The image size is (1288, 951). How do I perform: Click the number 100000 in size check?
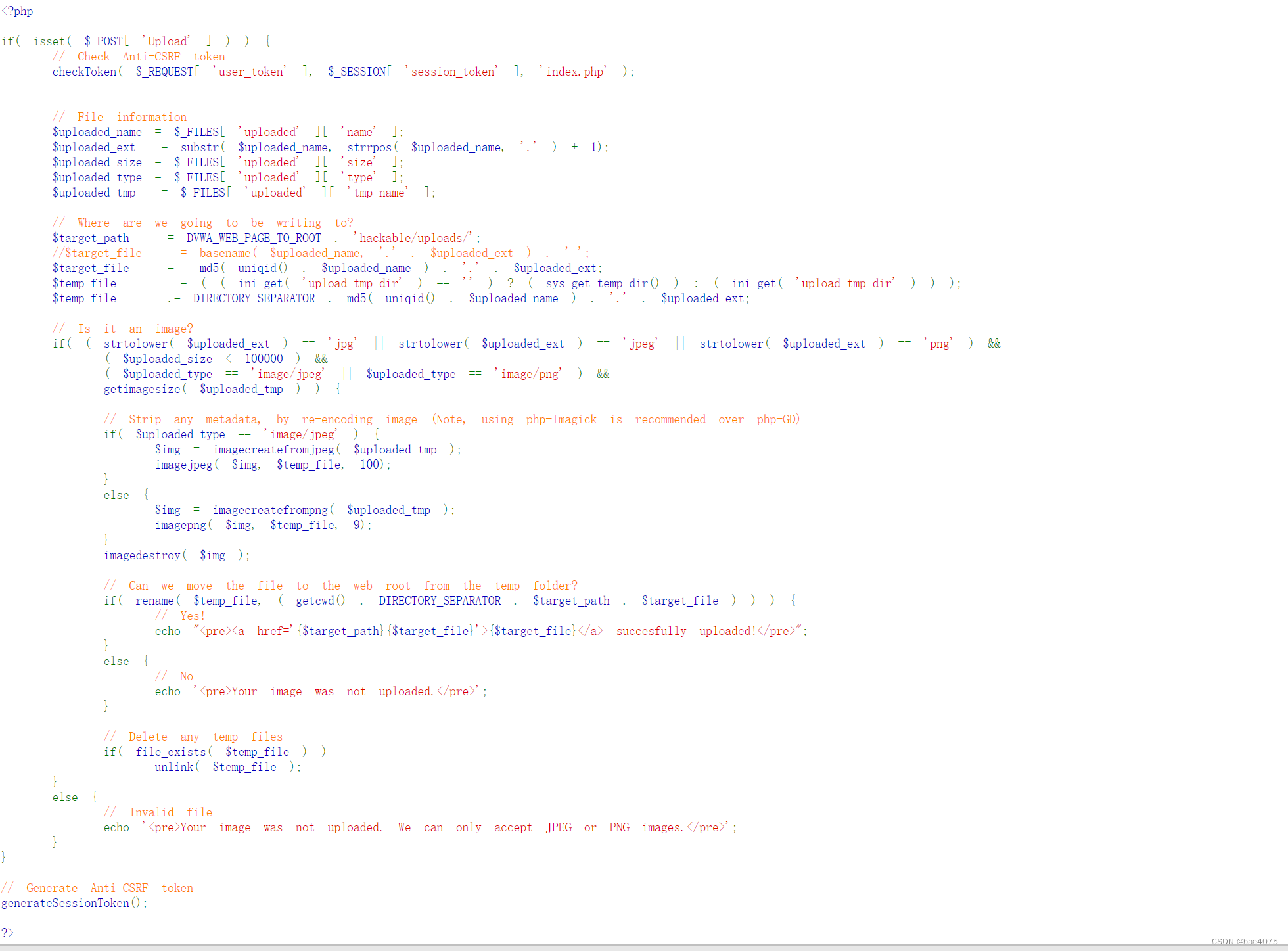[x=264, y=359]
